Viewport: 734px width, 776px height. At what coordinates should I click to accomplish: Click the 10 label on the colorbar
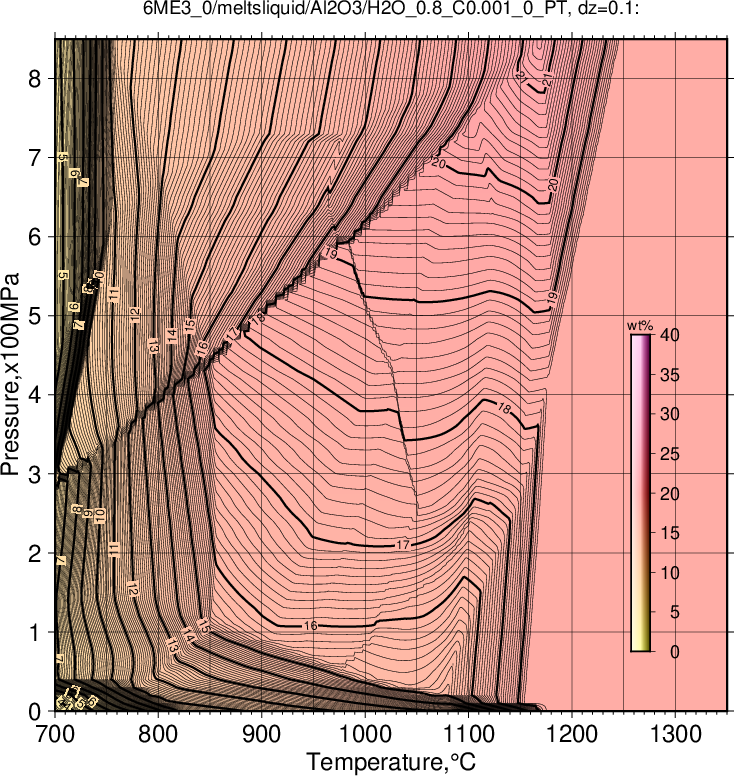point(670,573)
